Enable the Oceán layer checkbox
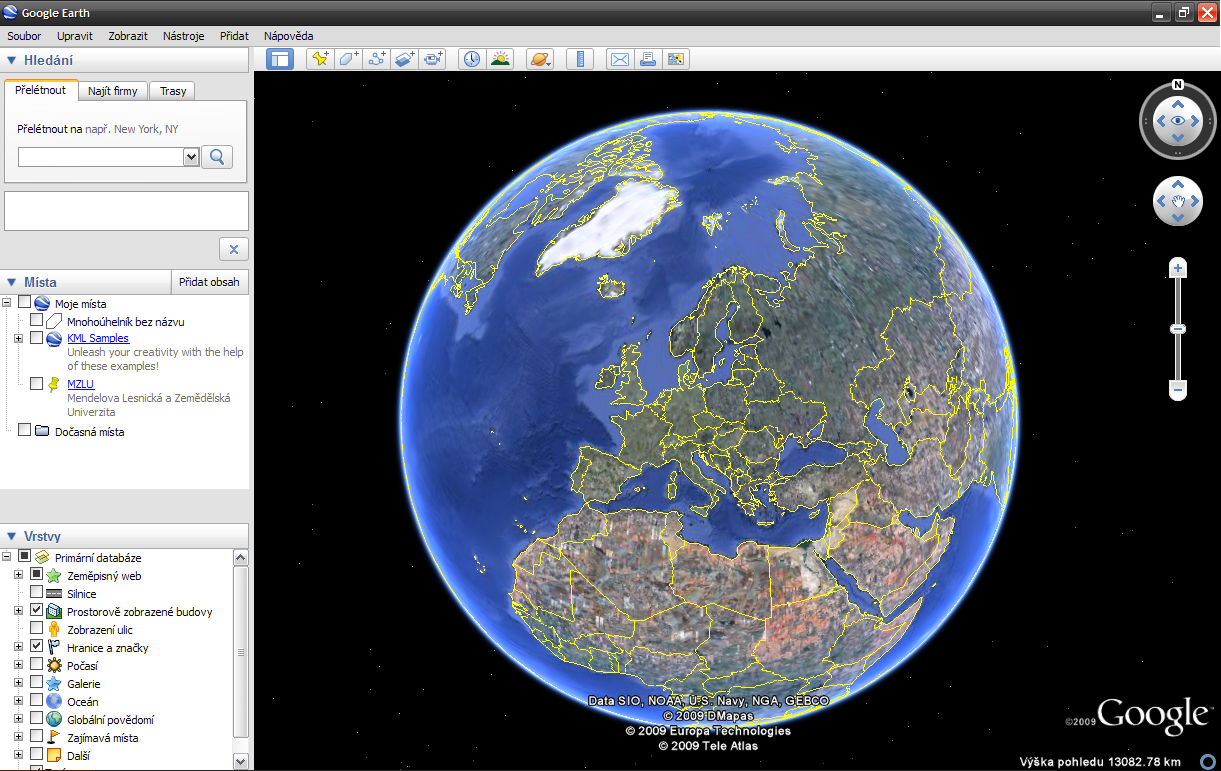1221x771 pixels. point(37,701)
